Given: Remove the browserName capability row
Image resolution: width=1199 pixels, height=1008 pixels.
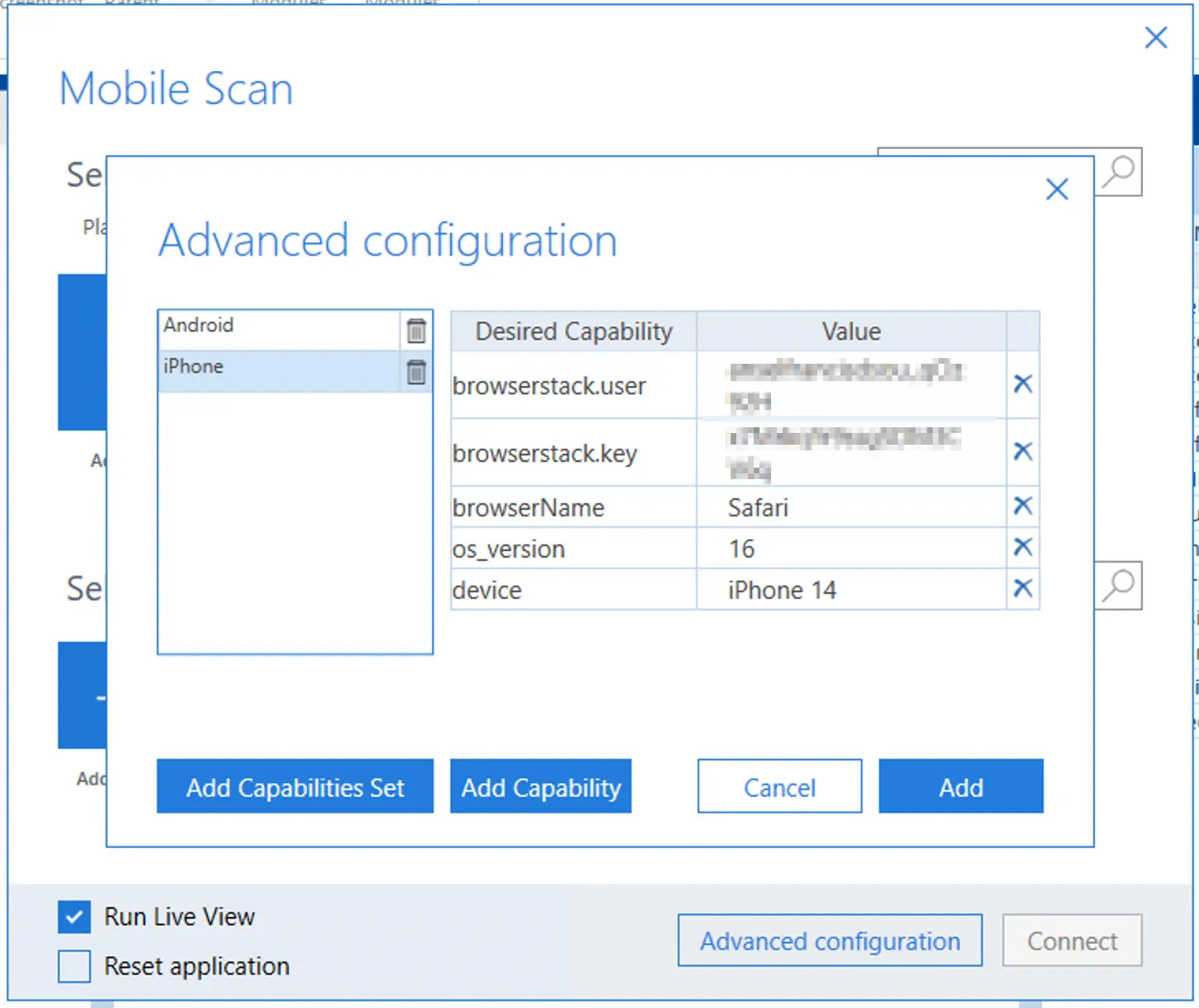Looking at the screenshot, I should pos(1023,506).
